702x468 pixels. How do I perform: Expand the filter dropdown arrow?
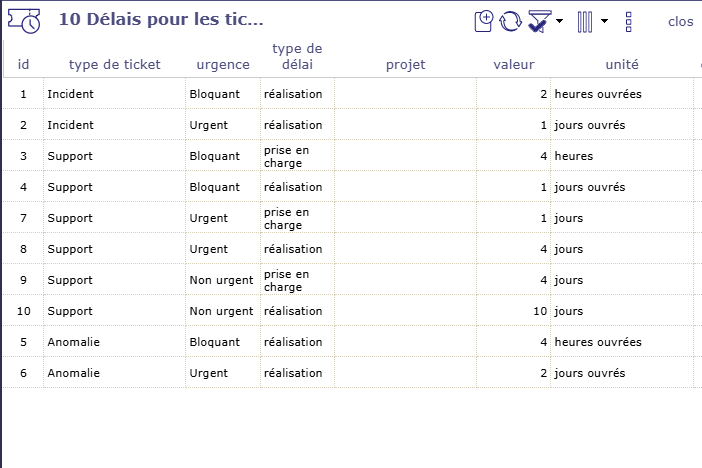pyautogui.click(x=559, y=20)
